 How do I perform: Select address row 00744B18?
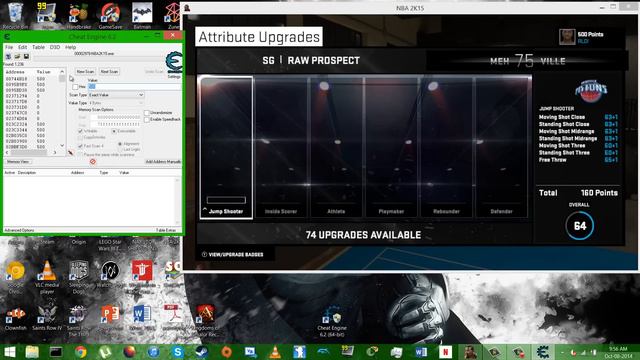pos(31,79)
